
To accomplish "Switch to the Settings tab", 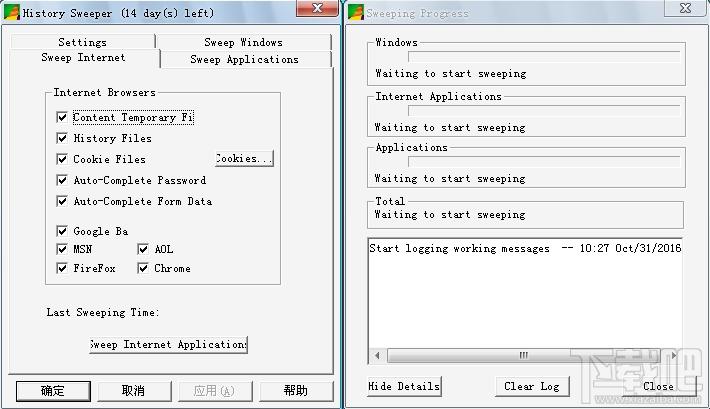I will point(82,42).
